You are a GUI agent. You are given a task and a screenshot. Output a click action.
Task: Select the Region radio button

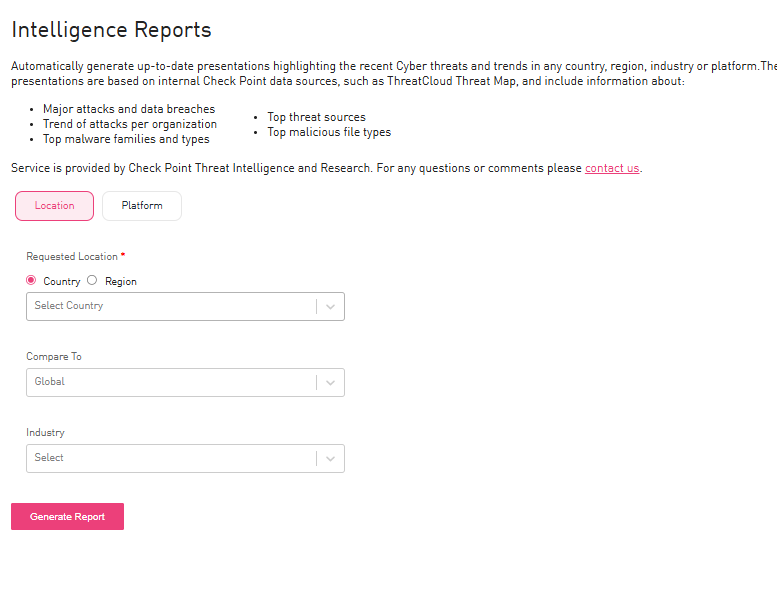[92, 281]
